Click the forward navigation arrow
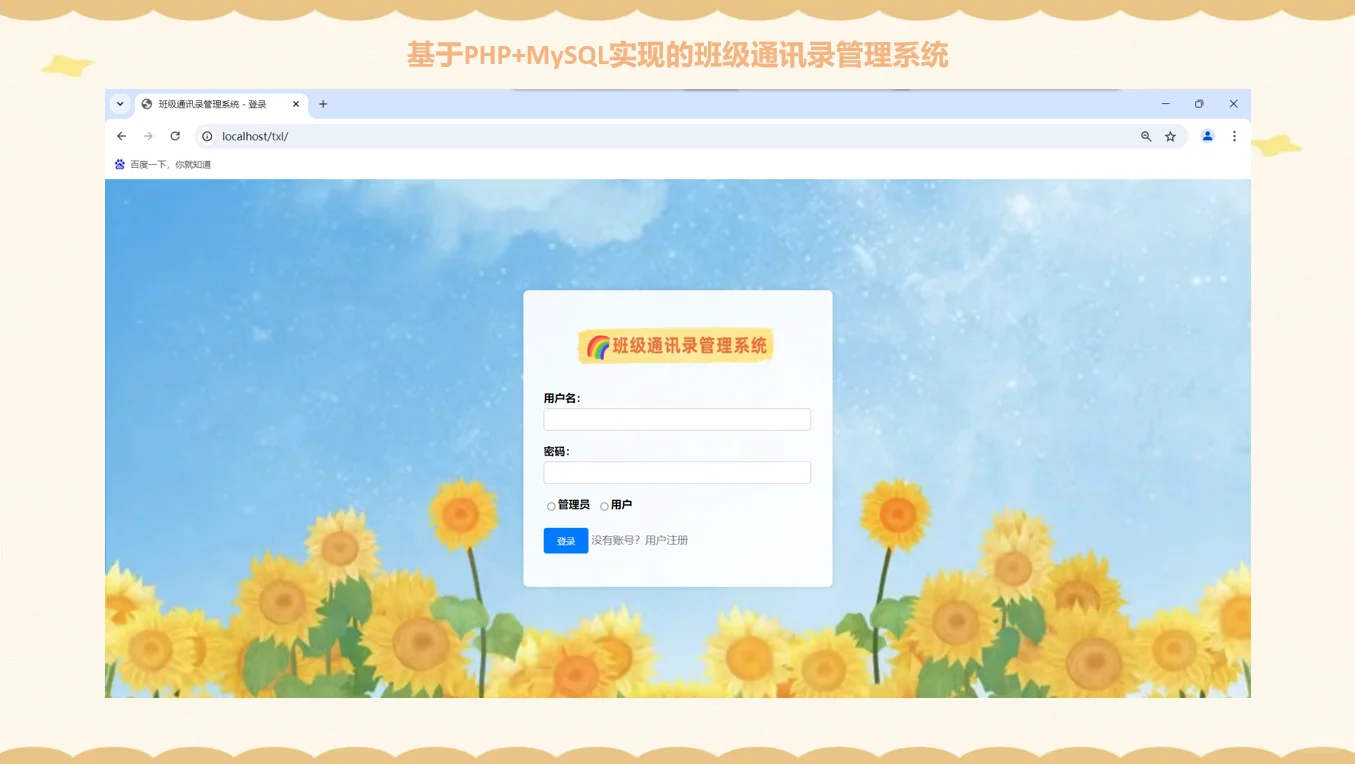The width and height of the screenshot is (1355, 764). (x=148, y=136)
